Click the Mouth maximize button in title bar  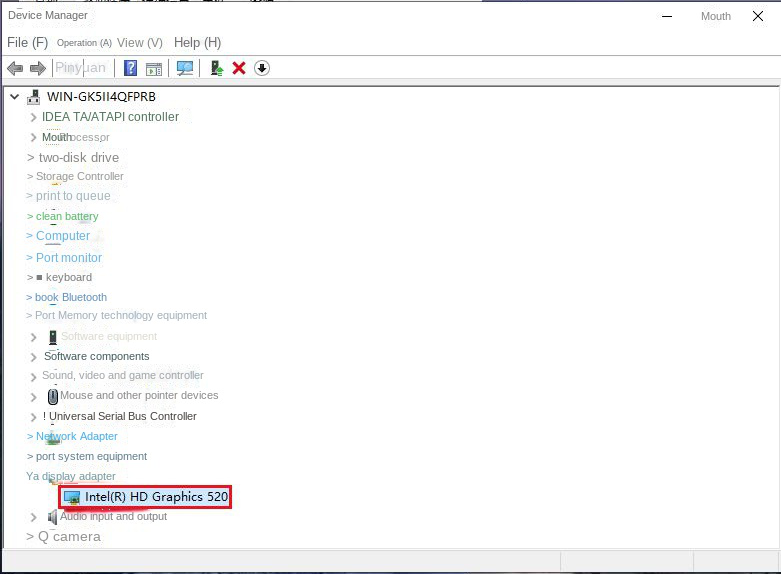(x=716, y=16)
